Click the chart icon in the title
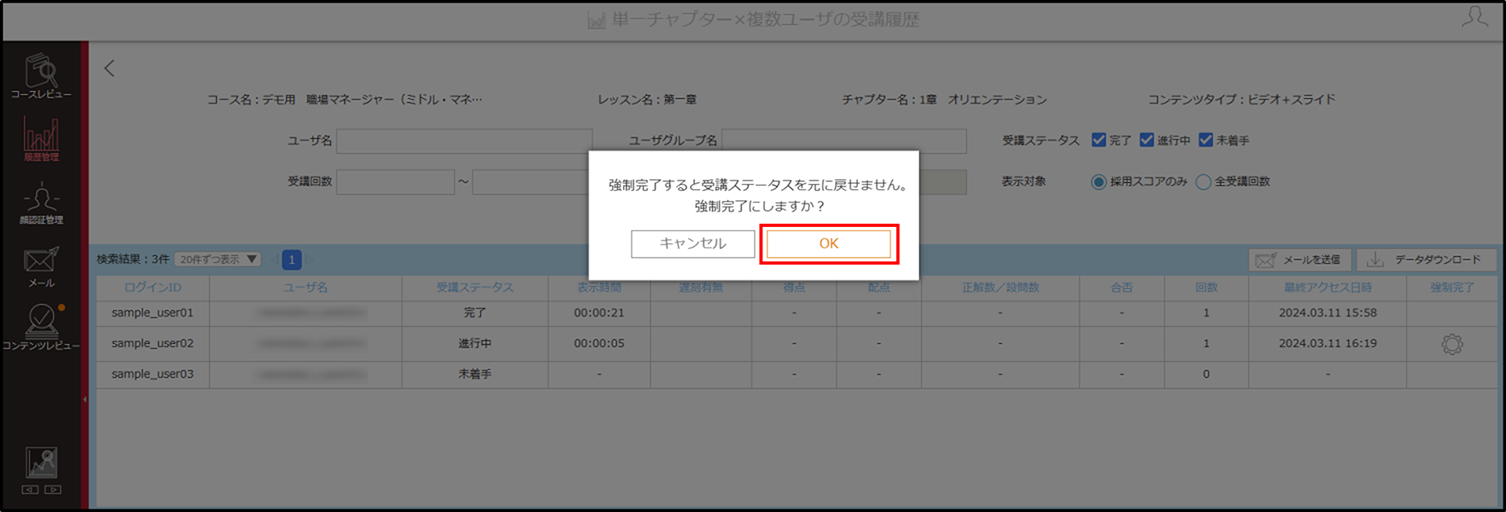This screenshot has height=512, width=1506. pos(598,20)
